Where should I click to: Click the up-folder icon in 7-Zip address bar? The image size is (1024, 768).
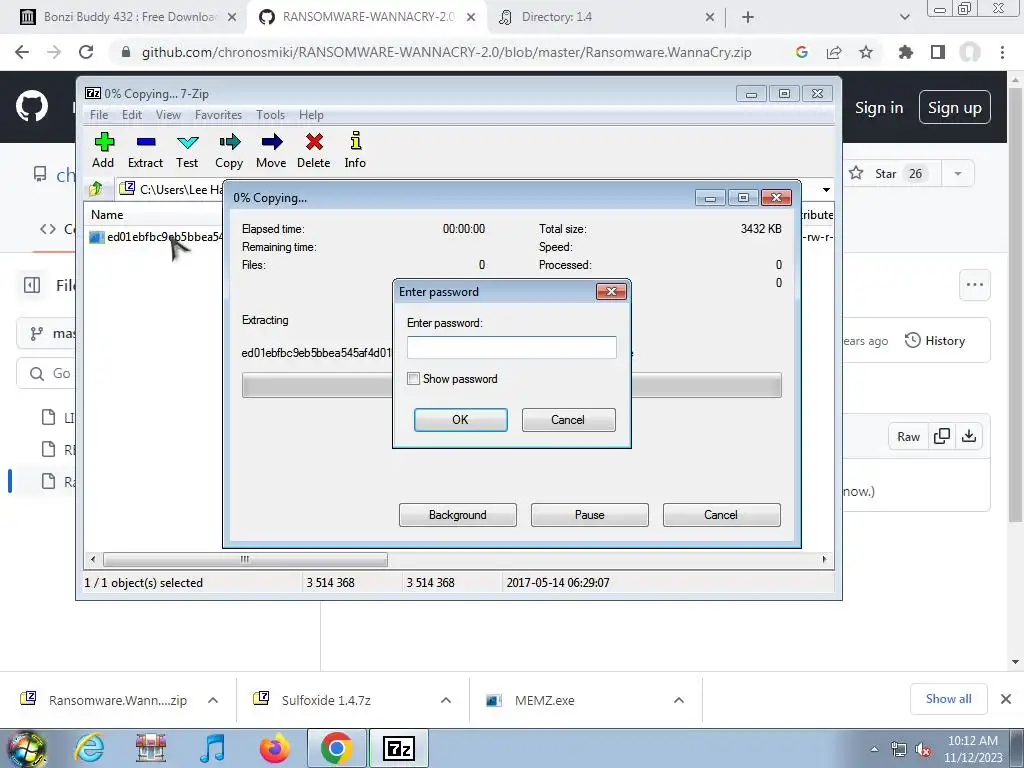95,189
